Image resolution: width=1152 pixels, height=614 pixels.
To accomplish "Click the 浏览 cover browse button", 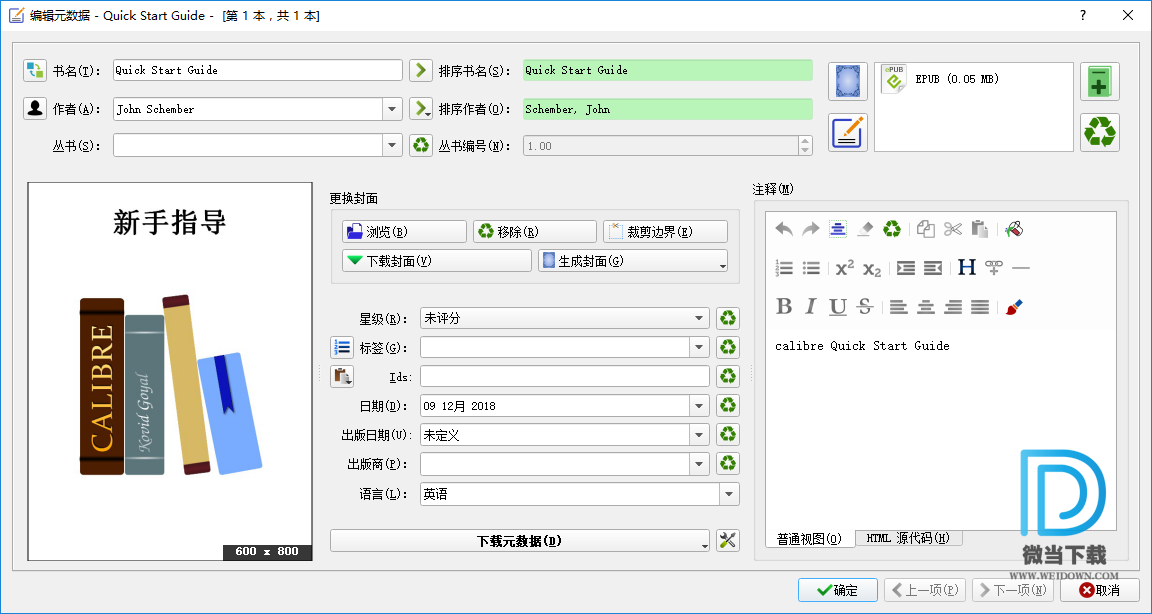I will tap(404, 231).
